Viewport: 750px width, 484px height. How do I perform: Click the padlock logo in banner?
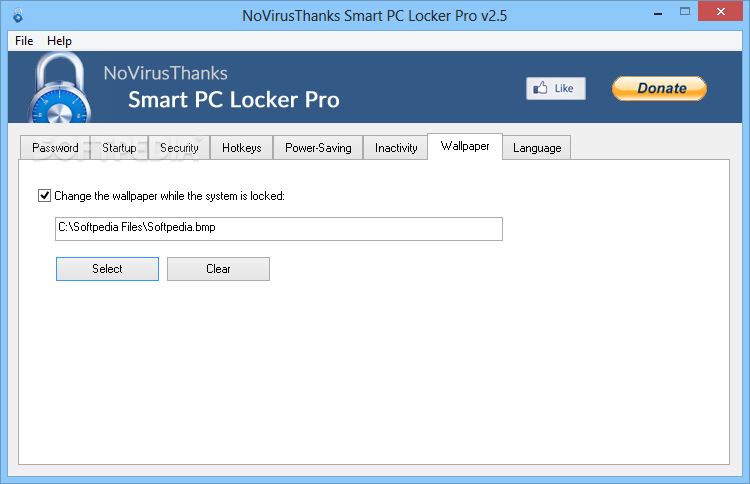59,88
